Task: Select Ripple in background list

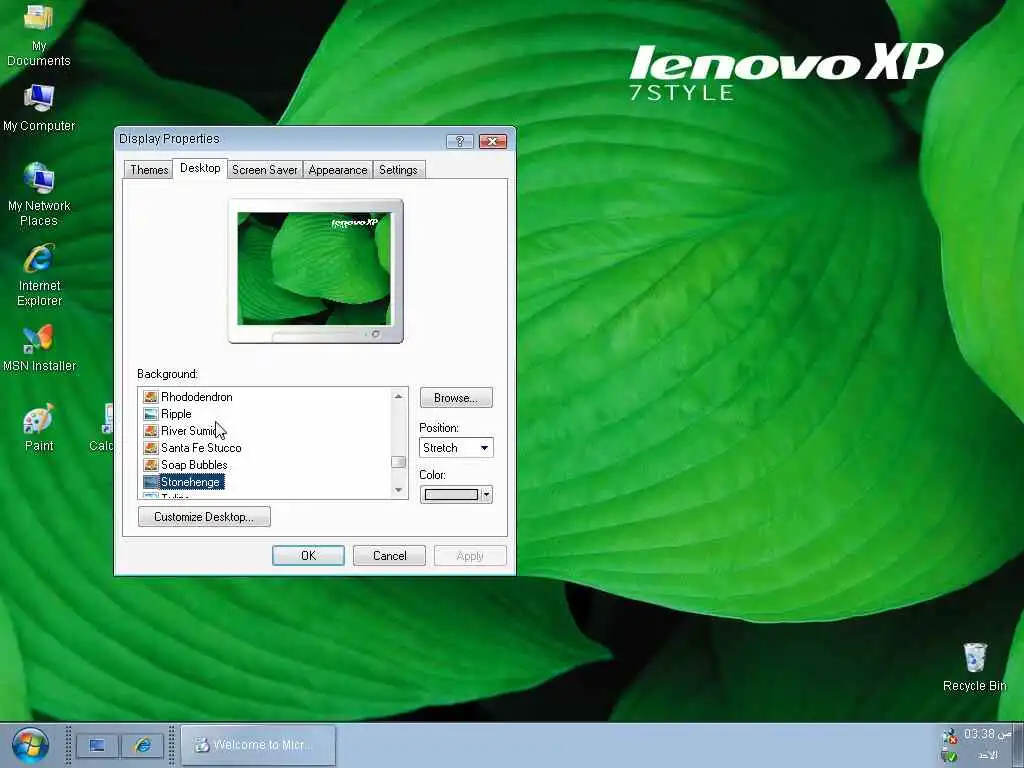Action: pos(176,414)
